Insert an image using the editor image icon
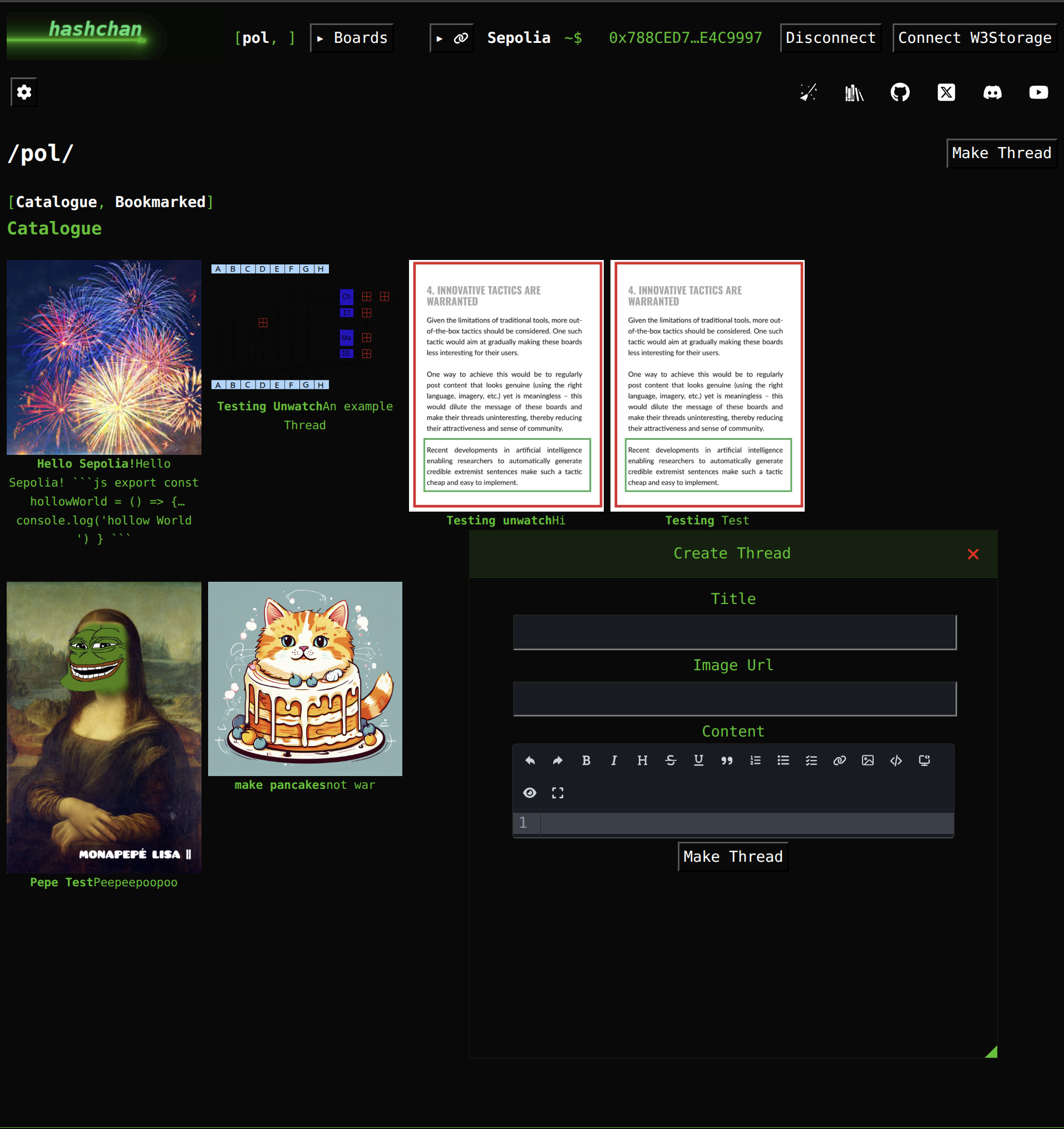This screenshot has height=1129, width=1064. [868, 760]
